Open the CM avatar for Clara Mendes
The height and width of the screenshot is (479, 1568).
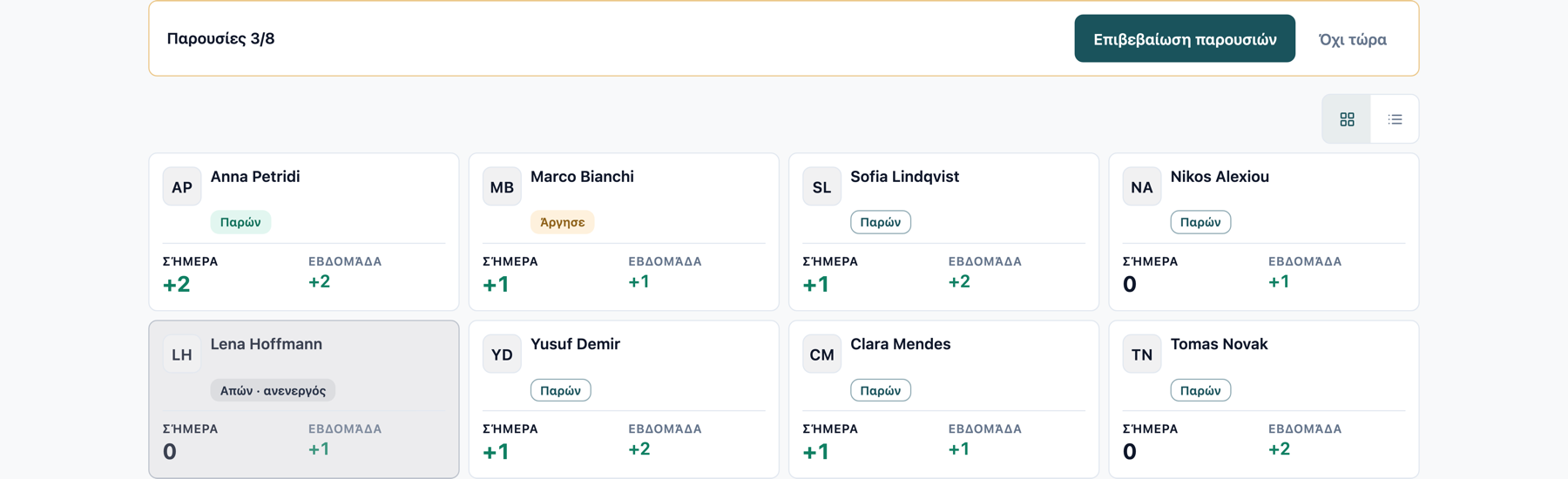pos(821,354)
